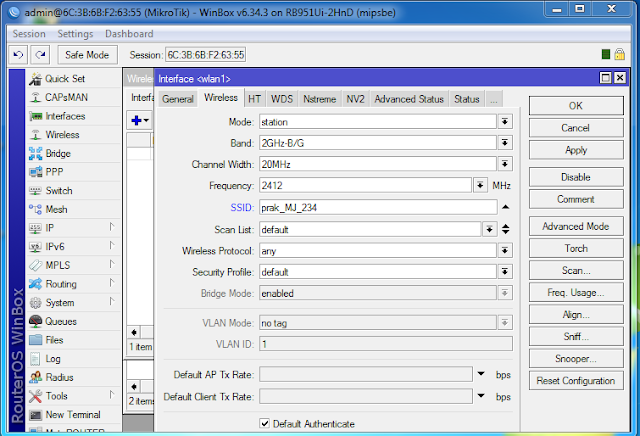
Task: Click the Advanced Mode button
Action: [576, 227]
